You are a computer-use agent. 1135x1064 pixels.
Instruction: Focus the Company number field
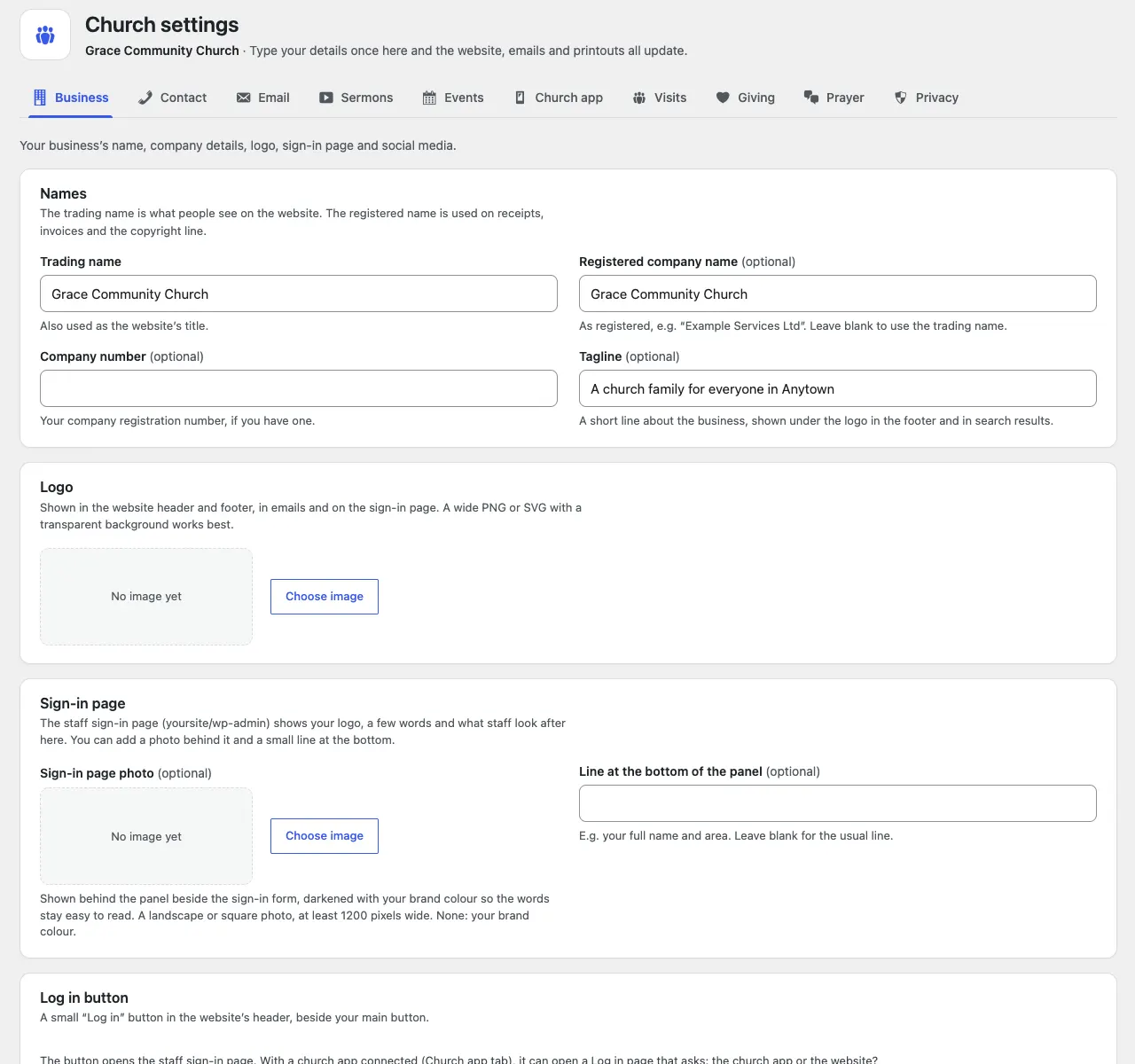299,388
